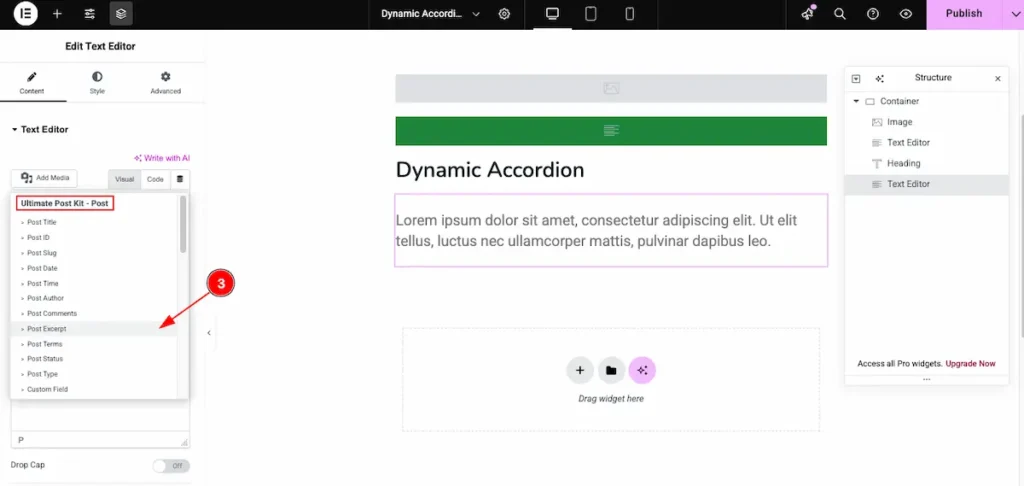This screenshot has width=1024, height=486.
Task: Select Post Excerpt from the list
Action: point(47,329)
